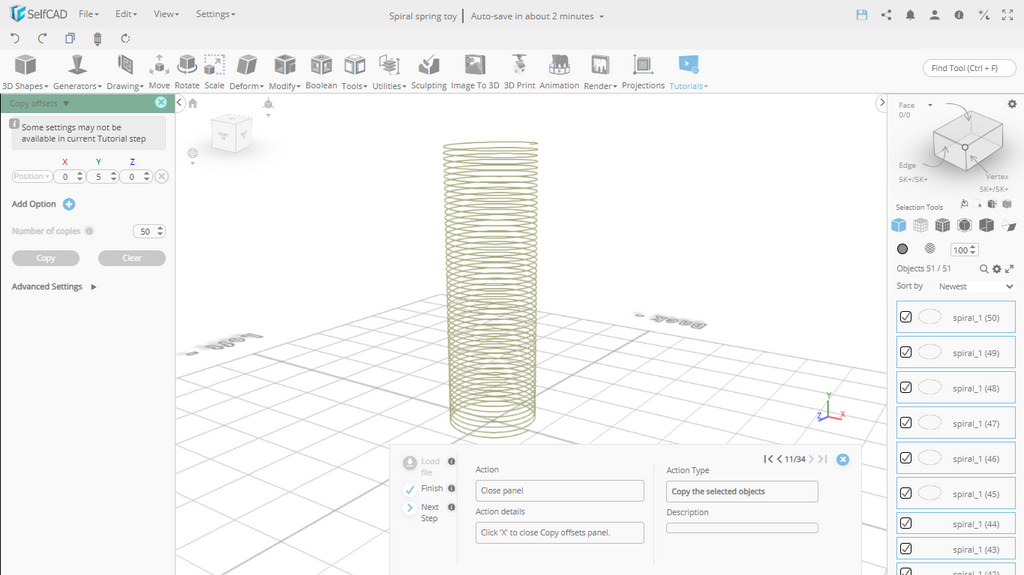The height and width of the screenshot is (575, 1024).
Task: Uncheck spiral_1 (49) object
Action: 906,352
